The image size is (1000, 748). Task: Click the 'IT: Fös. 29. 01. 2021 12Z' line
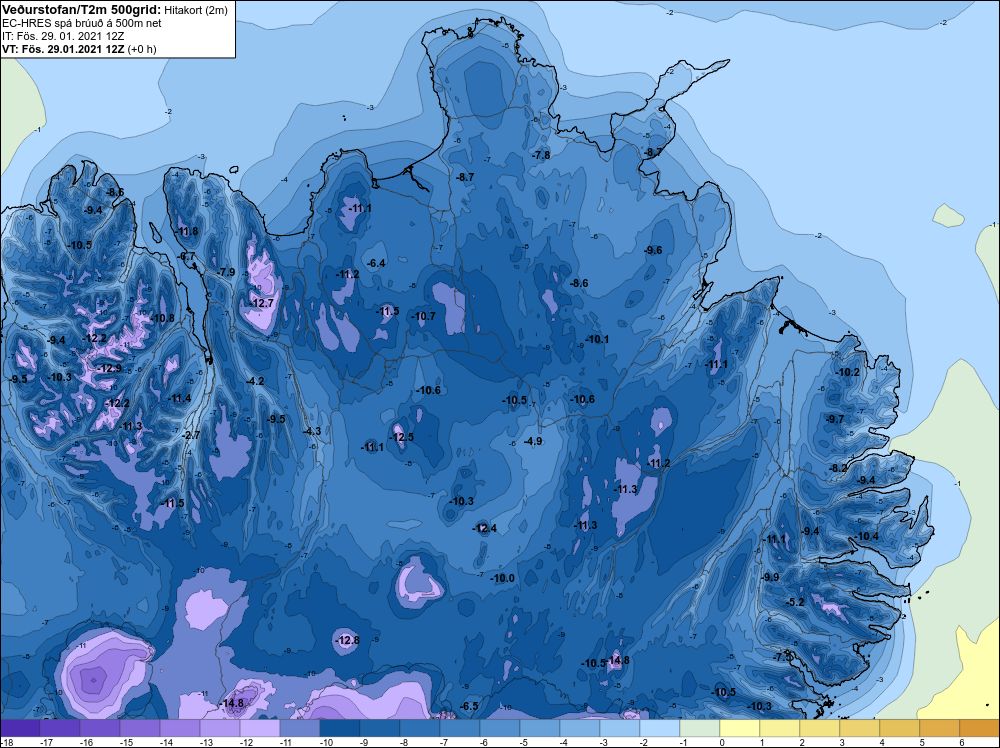click(64, 36)
